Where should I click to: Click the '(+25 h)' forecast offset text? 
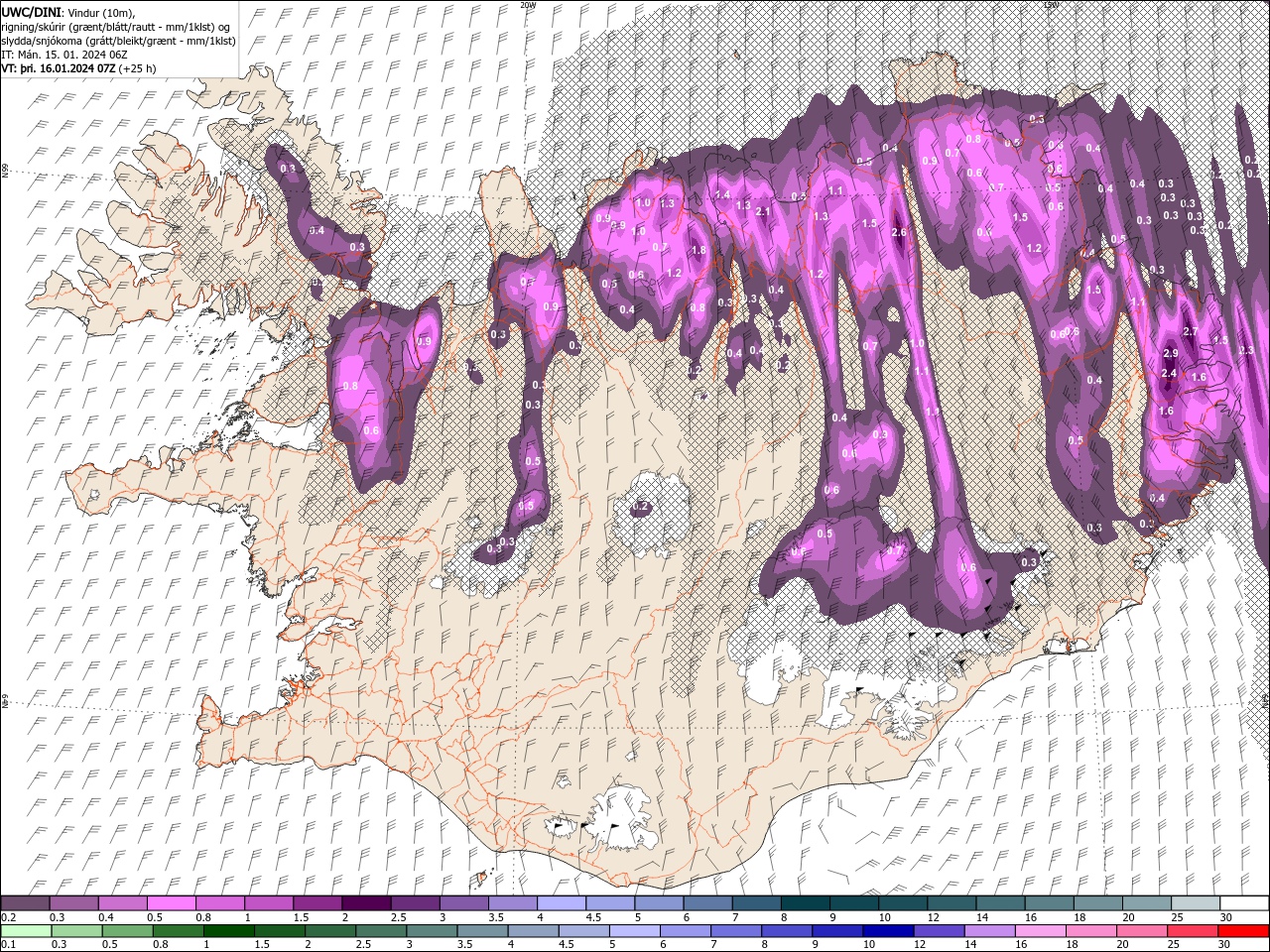pyautogui.click(x=138, y=68)
